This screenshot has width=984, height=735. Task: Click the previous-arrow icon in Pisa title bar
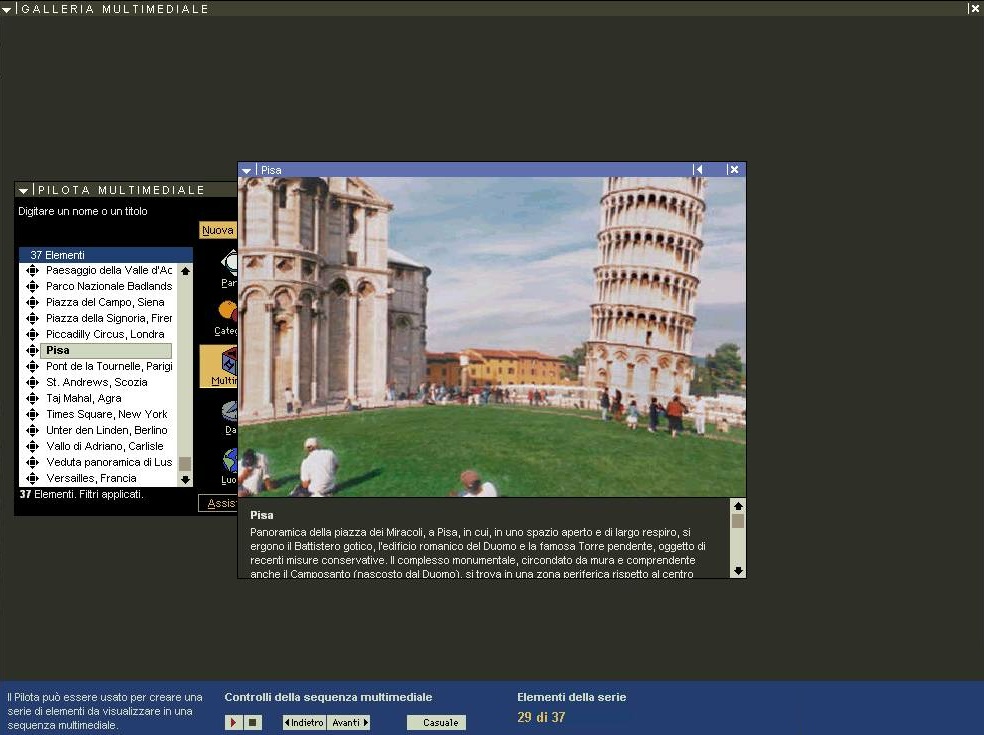pyautogui.click(x=698, y=170)
